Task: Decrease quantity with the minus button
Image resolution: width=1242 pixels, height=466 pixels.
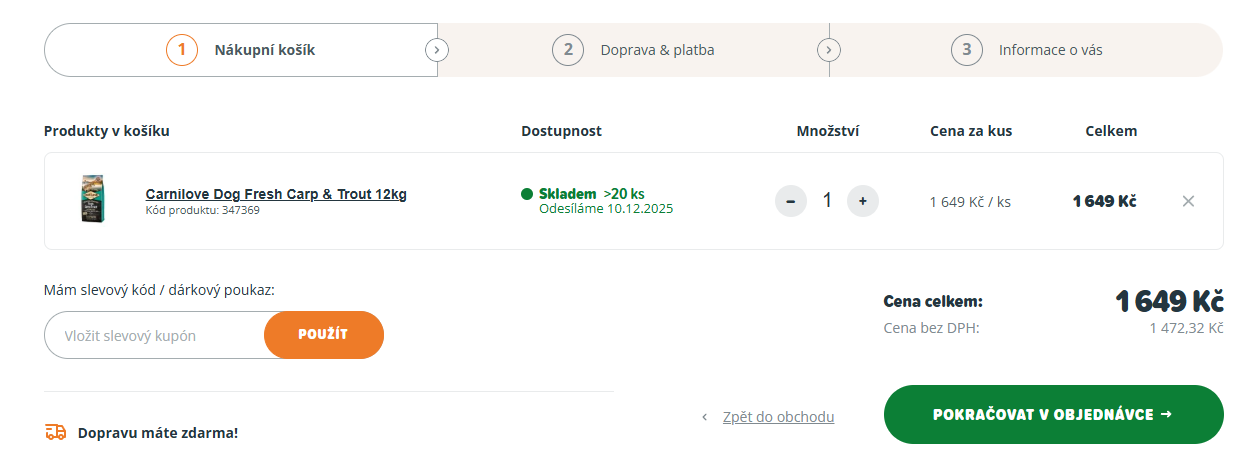Action: pos(790,201)
